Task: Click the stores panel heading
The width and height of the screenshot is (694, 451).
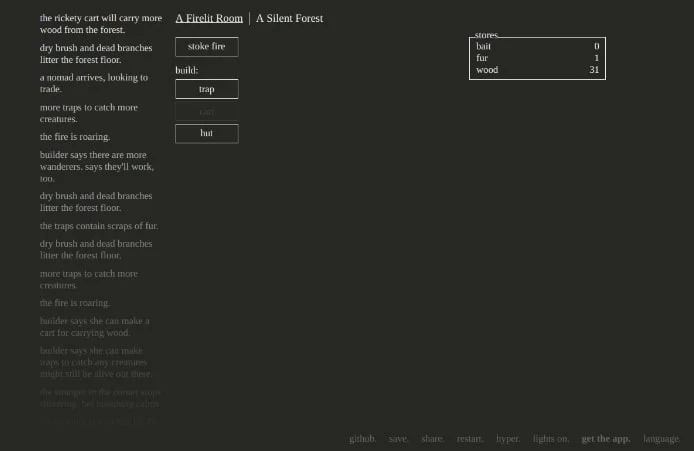Action: click(x=486, y=35)
